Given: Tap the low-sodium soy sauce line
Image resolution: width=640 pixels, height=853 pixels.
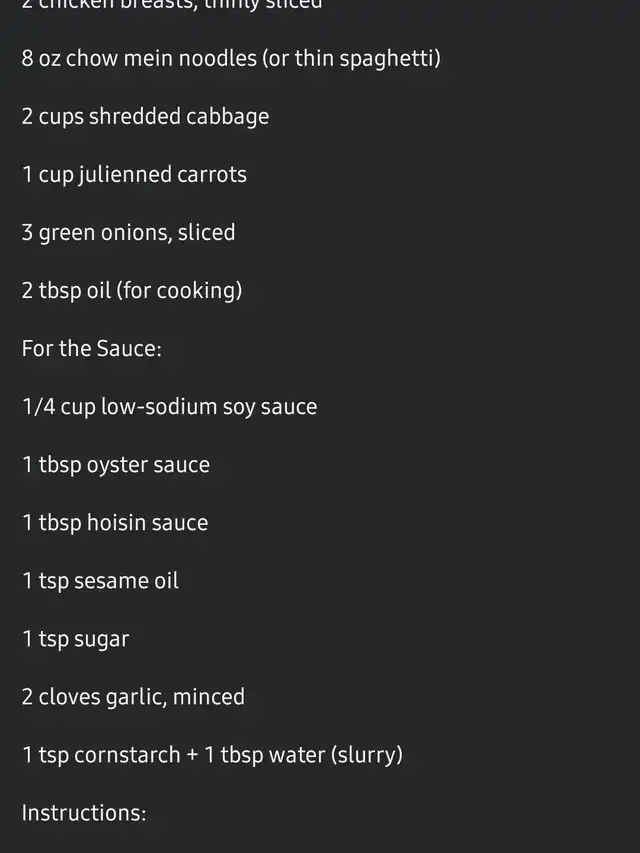Looking at the screenshot, I should tap(169, 407).
